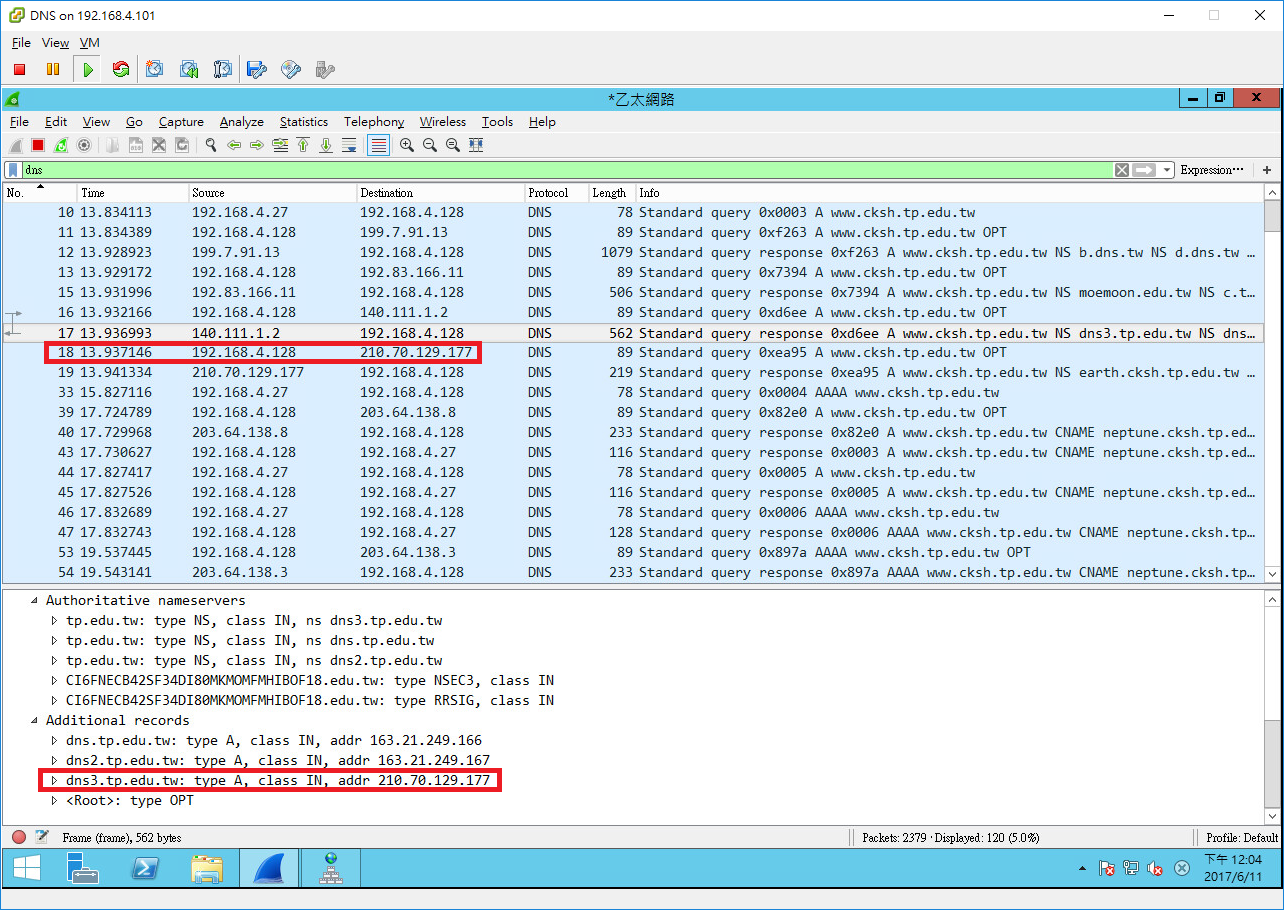Select packet 12 from 199.7.91.13
The height and width of the screenshot is (910, 1284).
[x=633, y=252]
